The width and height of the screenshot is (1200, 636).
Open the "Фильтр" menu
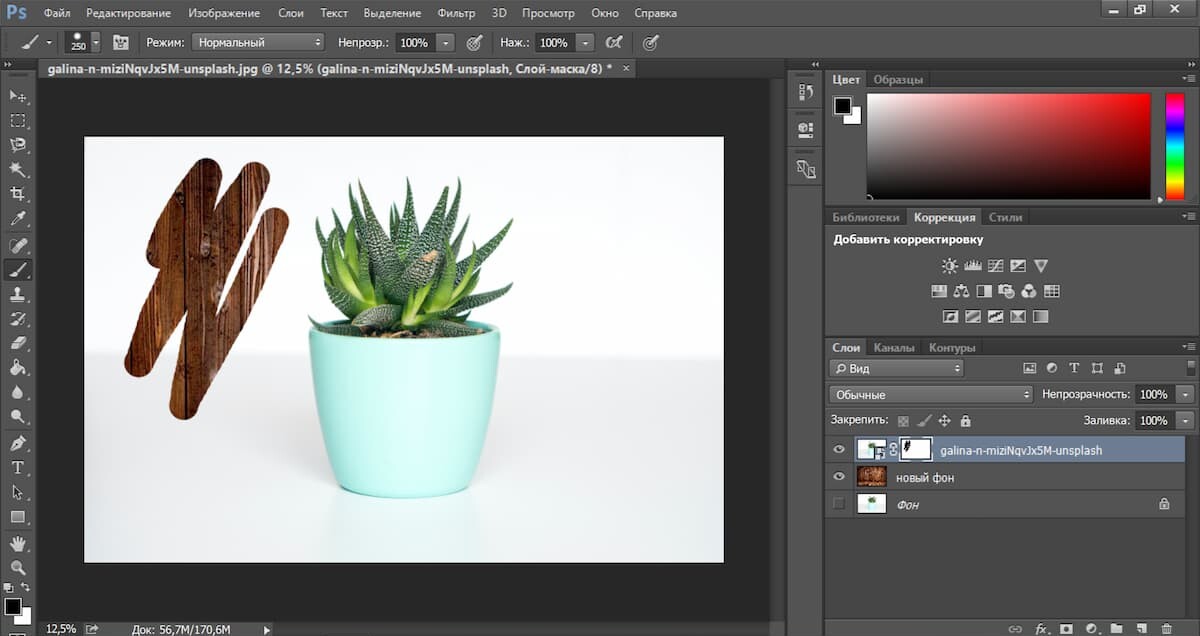[x=456, y=14]
